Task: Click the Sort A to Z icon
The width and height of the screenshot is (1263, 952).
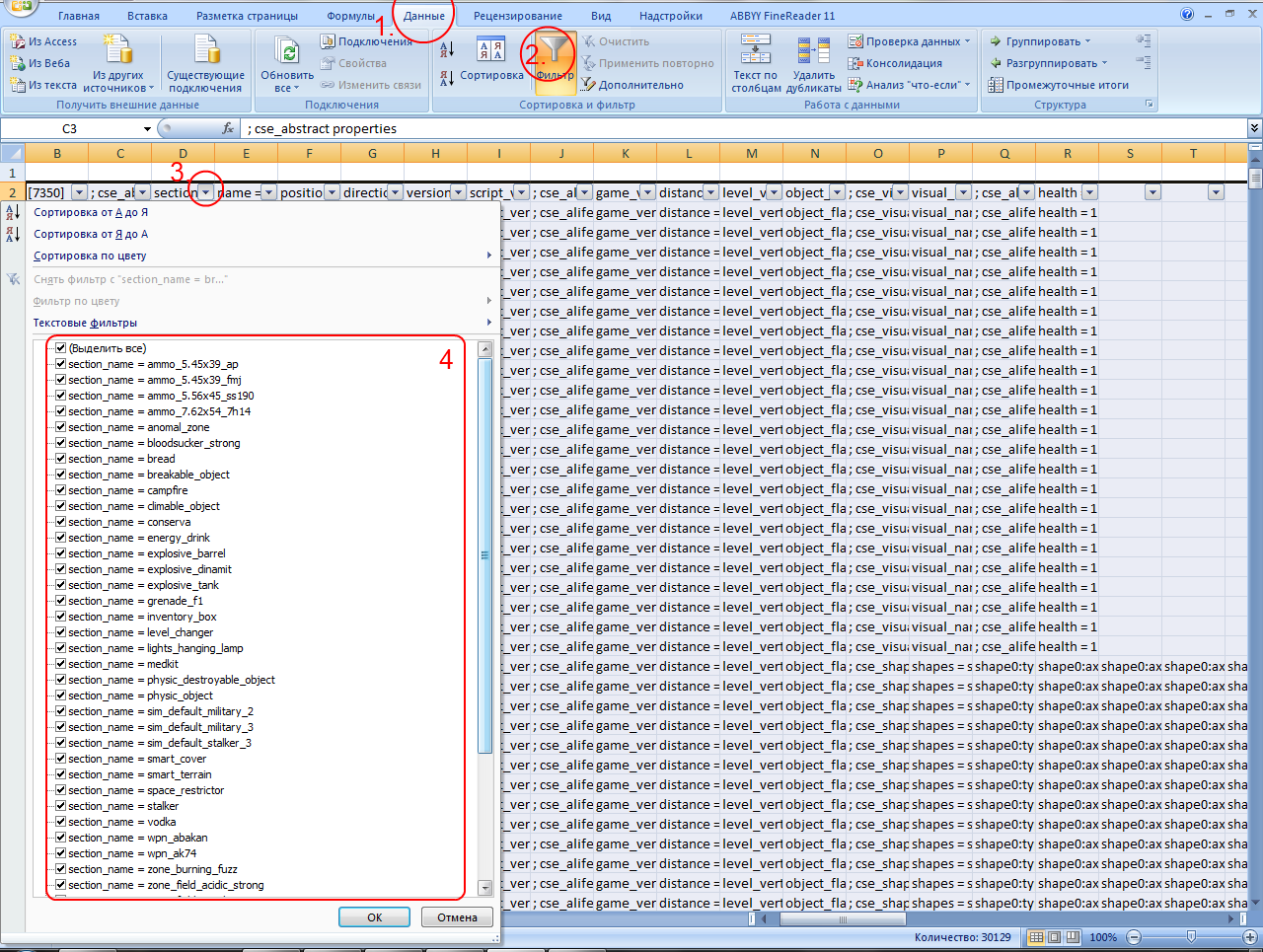Action: point(447,49)
